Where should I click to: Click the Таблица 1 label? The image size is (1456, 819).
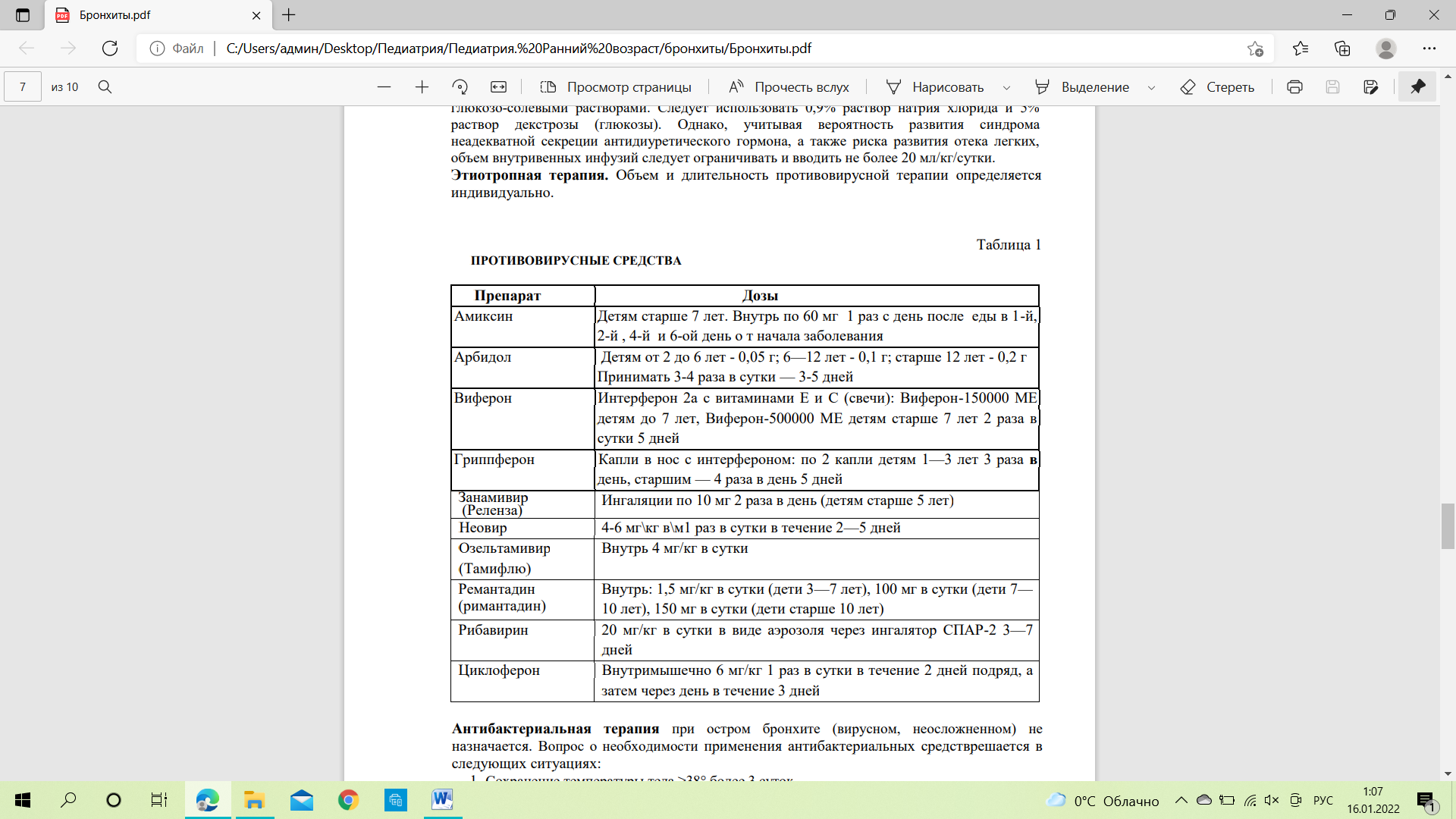(1009, 244)
